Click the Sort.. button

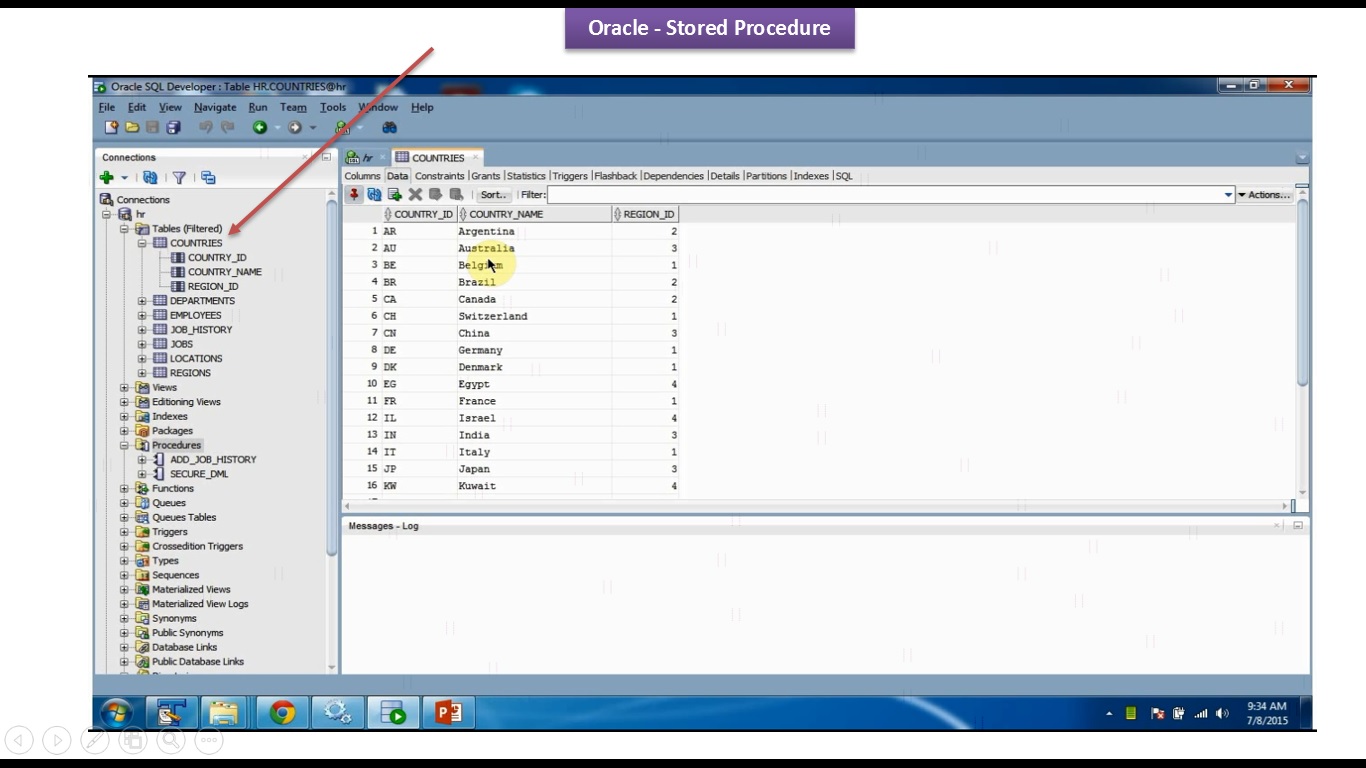(x=494, y=195)
